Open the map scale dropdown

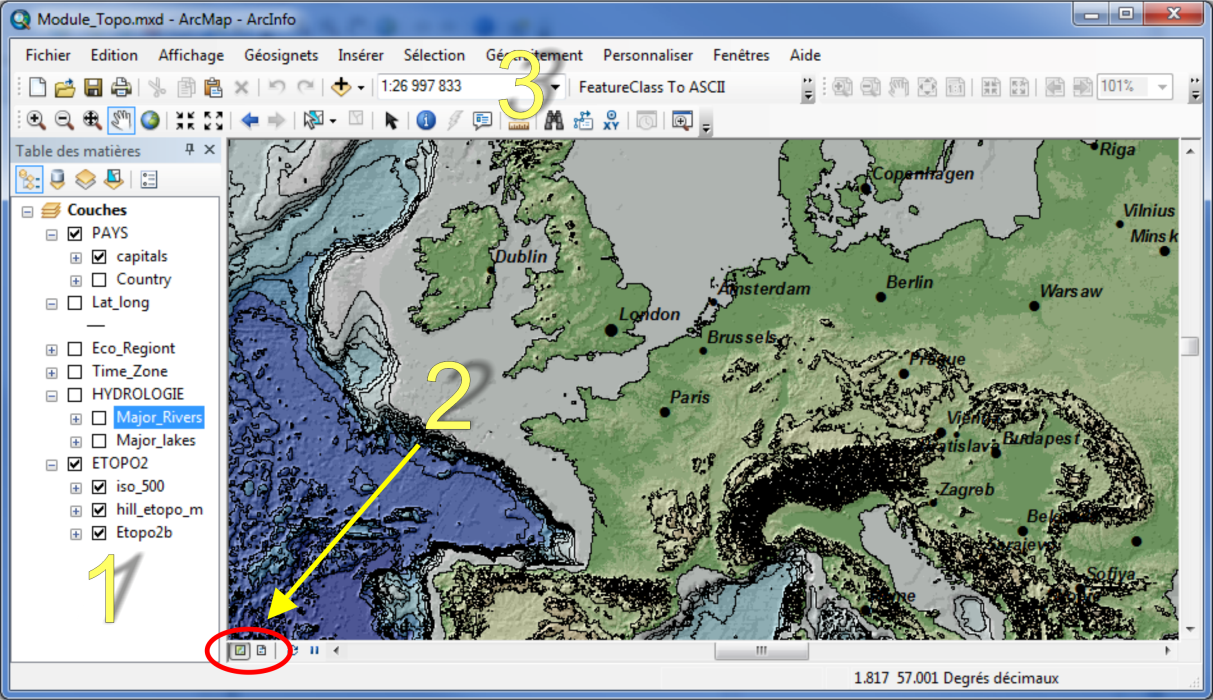[x=556, y=87]
